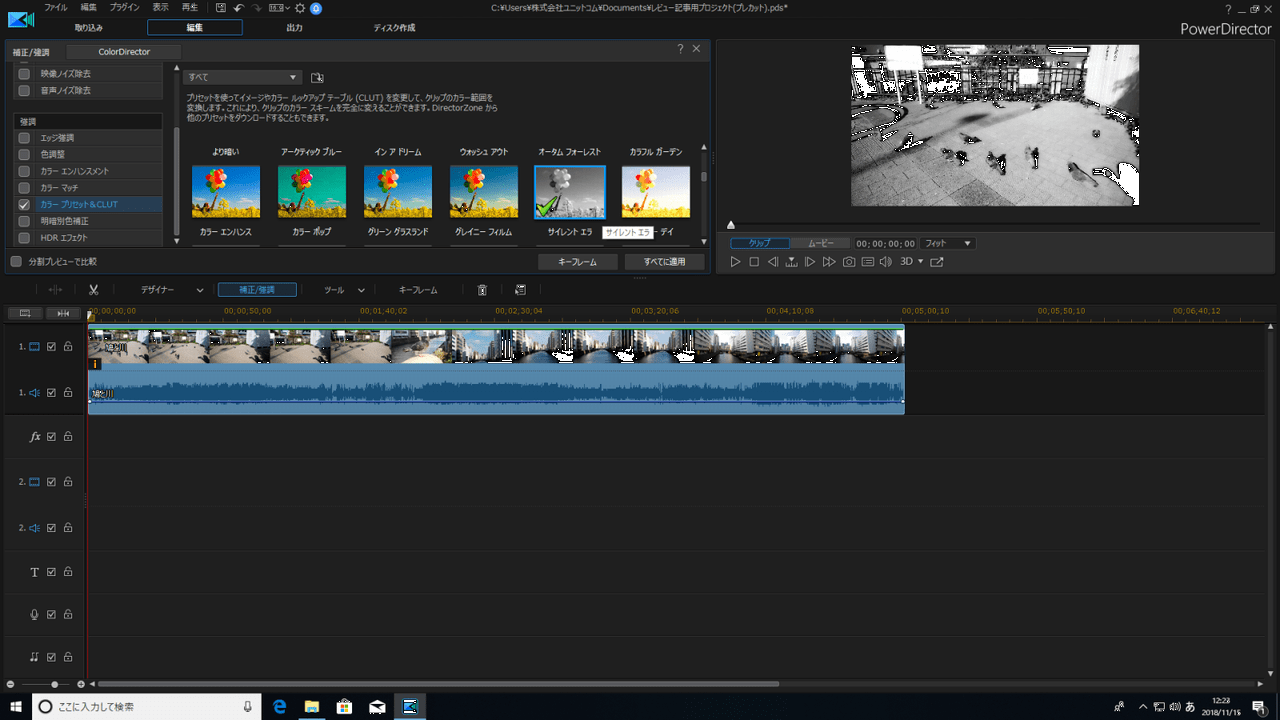Open the 再生 menu
The image size is (1280, 720).
189,7
